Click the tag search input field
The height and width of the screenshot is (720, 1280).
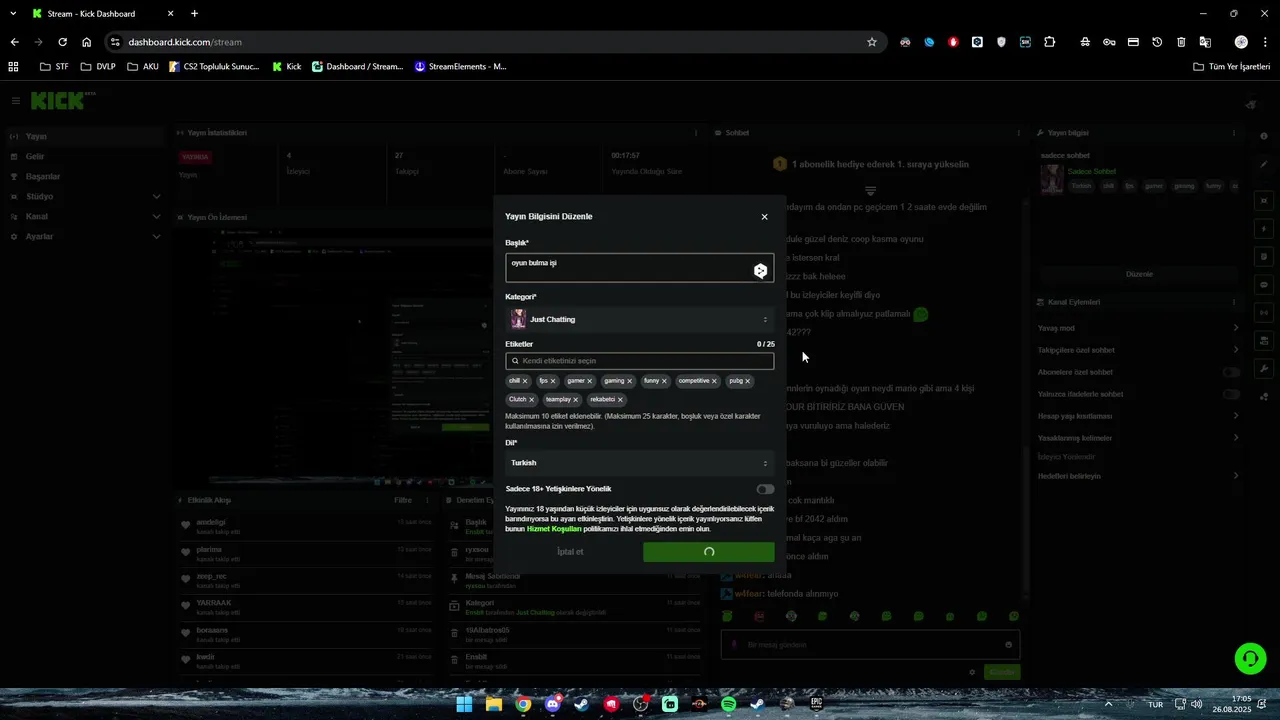(x=640, y=361)
